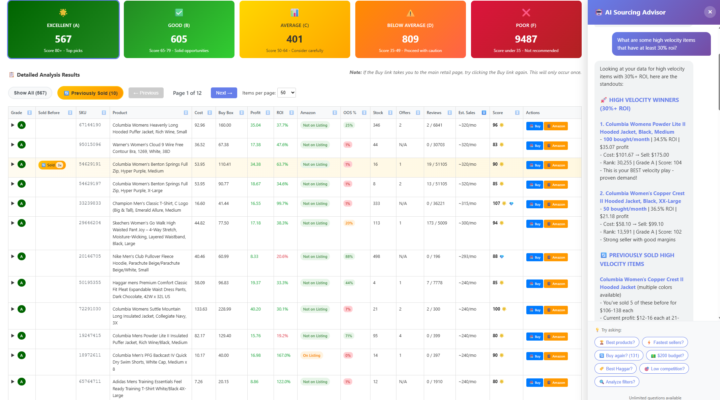Click AI Sourcing Advisor chat scrollbar
This screenshot has height=400, width=720.
718,83
